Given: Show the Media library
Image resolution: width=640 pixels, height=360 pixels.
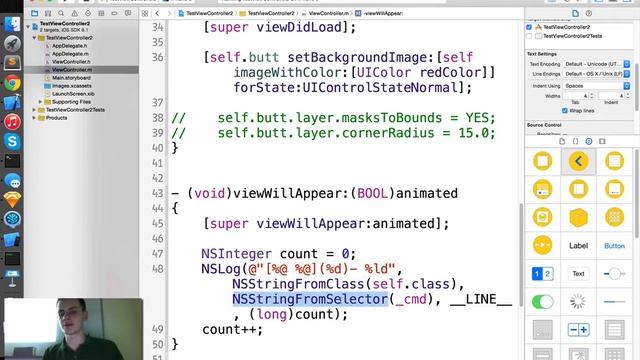Looking at the screenshot, I should click(x=602, y=141).
